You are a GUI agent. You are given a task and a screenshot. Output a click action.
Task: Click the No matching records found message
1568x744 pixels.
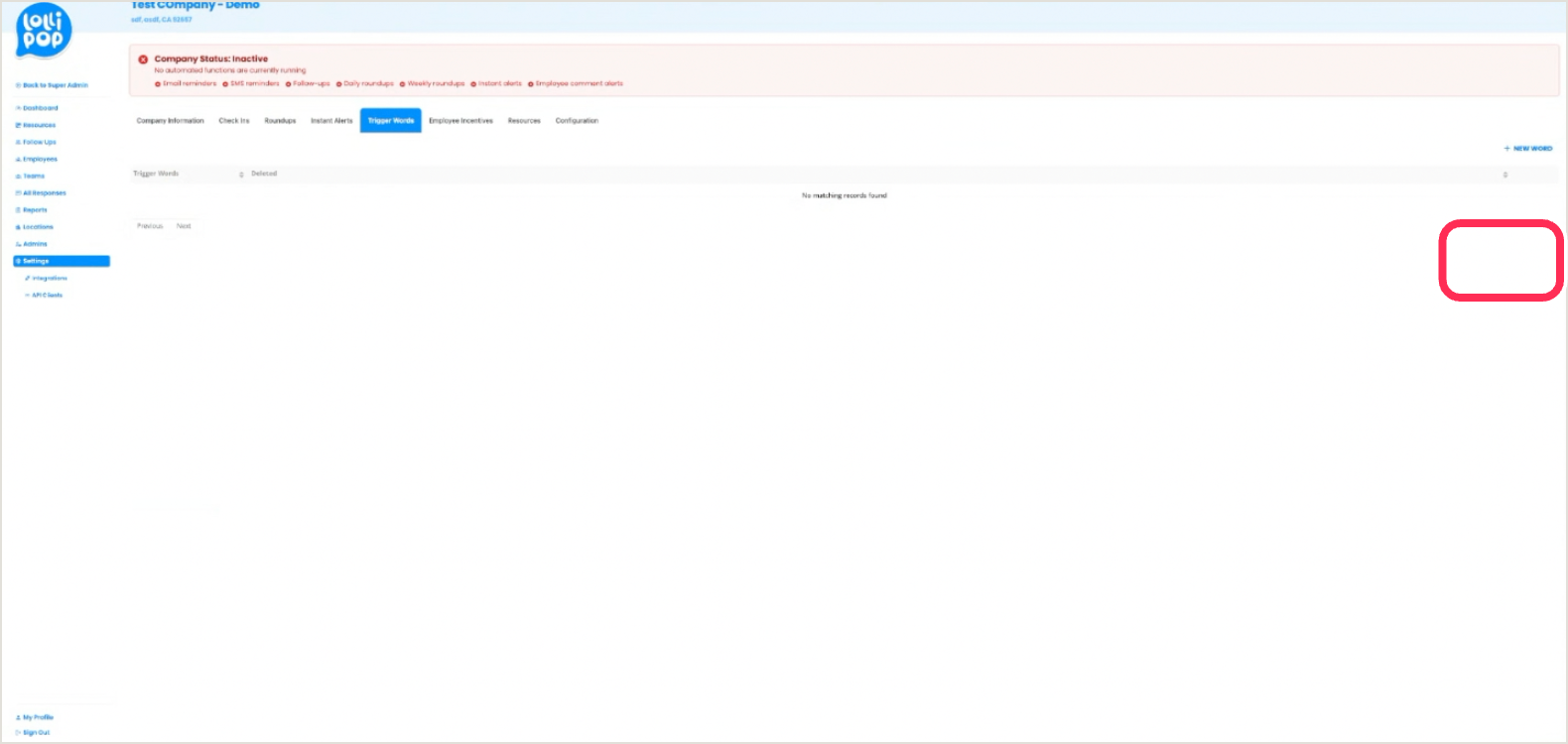845,195
